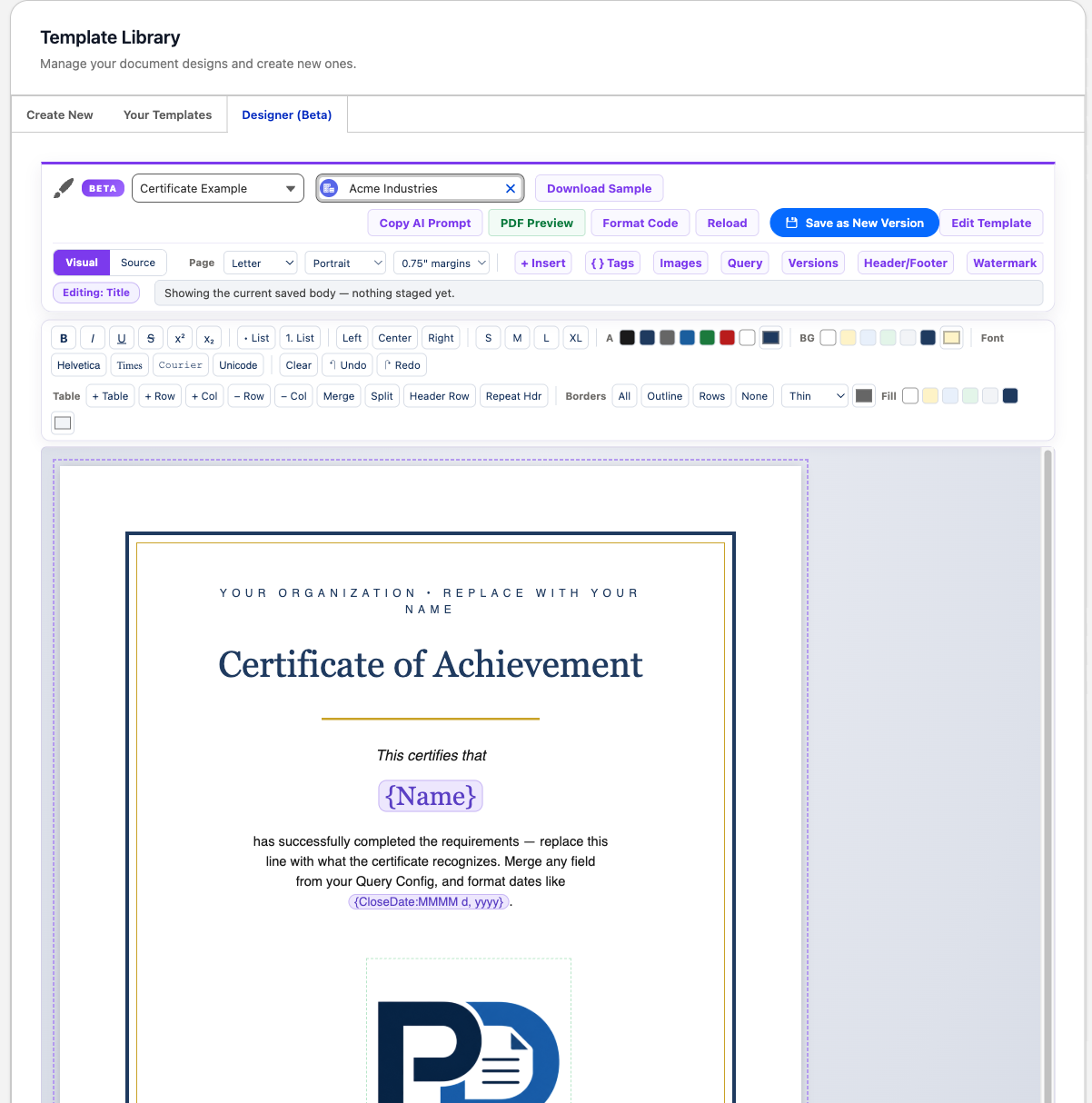
Task: Switch editor to Source mode
Action: (x=138, y=263)
